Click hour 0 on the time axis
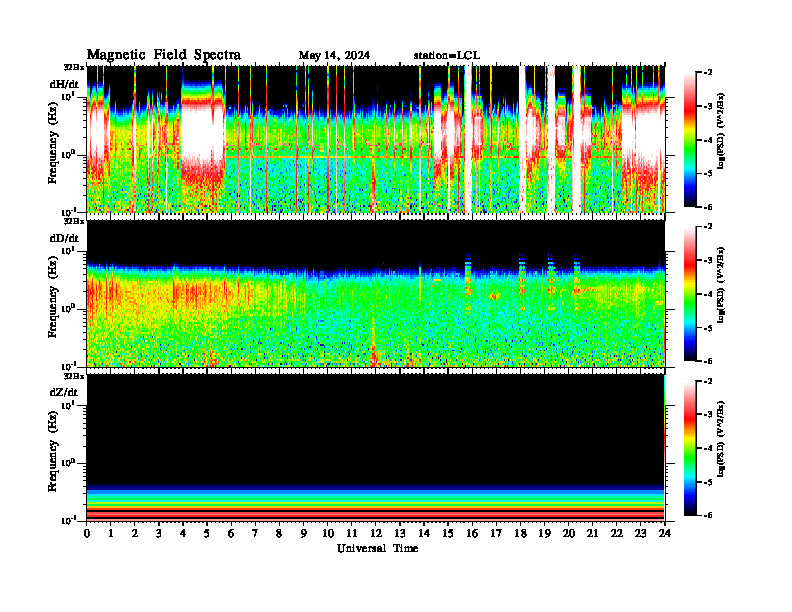The image size is (792, 612). [87, 533]
